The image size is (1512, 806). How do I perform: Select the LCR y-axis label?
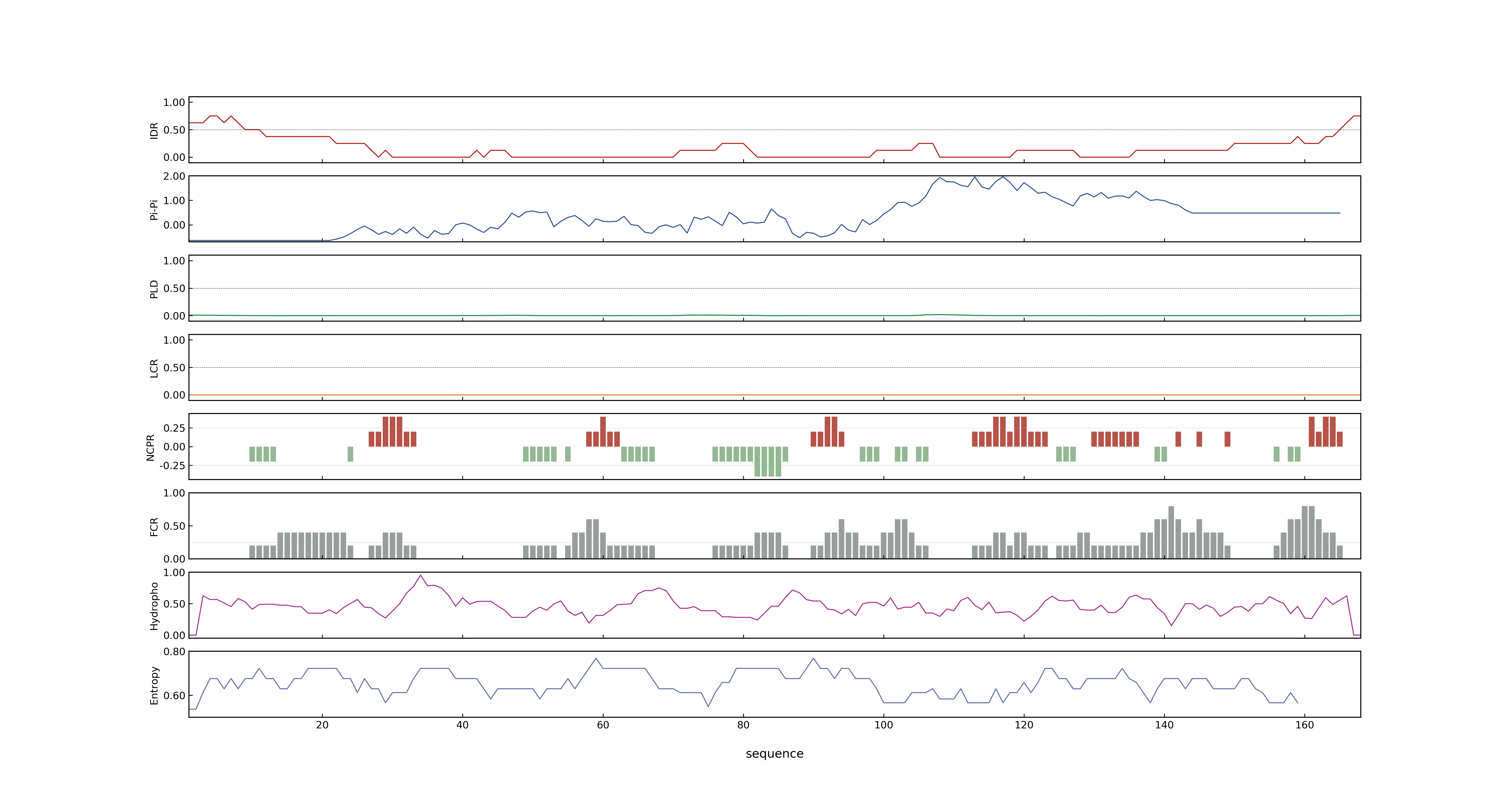154,368
